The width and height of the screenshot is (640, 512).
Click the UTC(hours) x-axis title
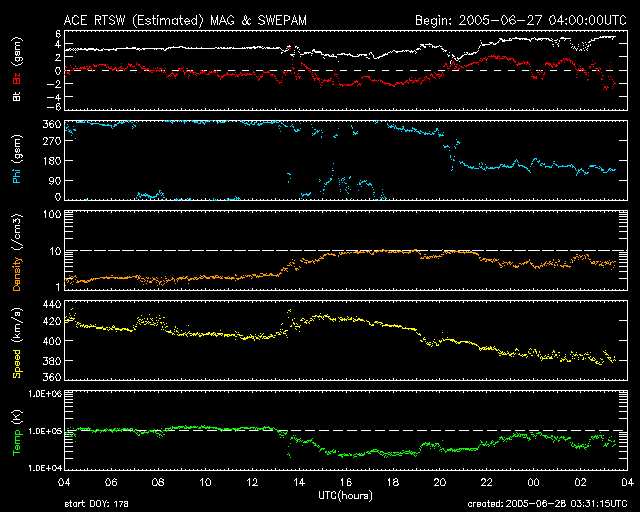(x=345, y=496)
